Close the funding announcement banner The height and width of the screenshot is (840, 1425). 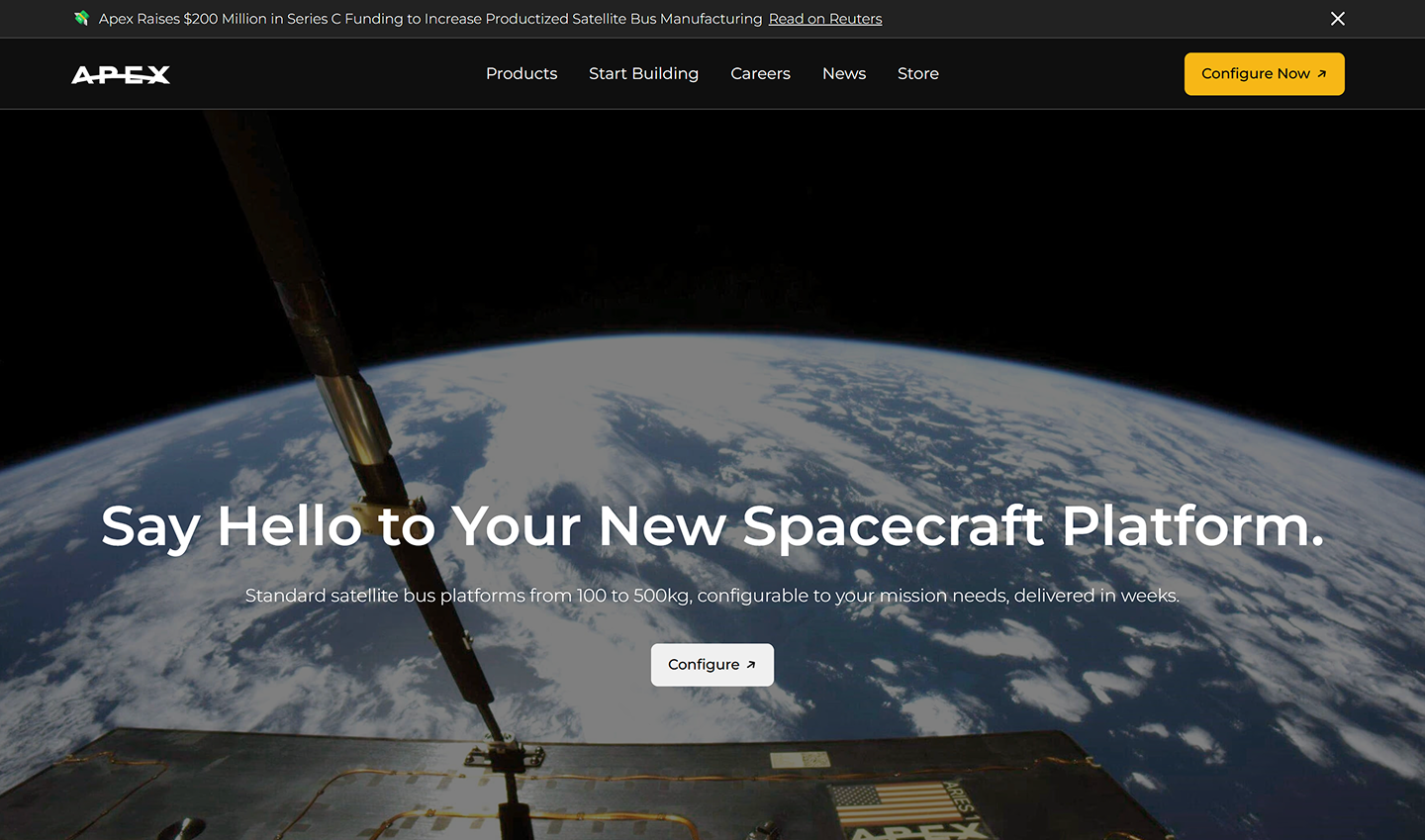click(x=1337, y=19)
